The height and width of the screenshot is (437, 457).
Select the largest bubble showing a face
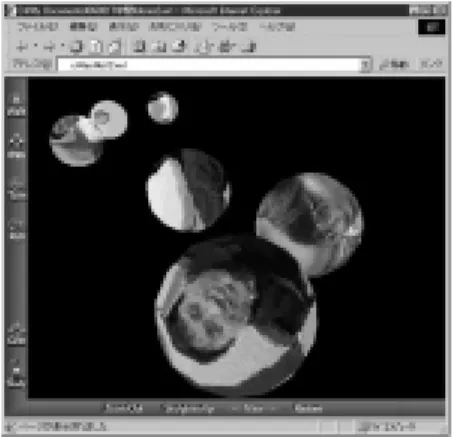point(236,316)
